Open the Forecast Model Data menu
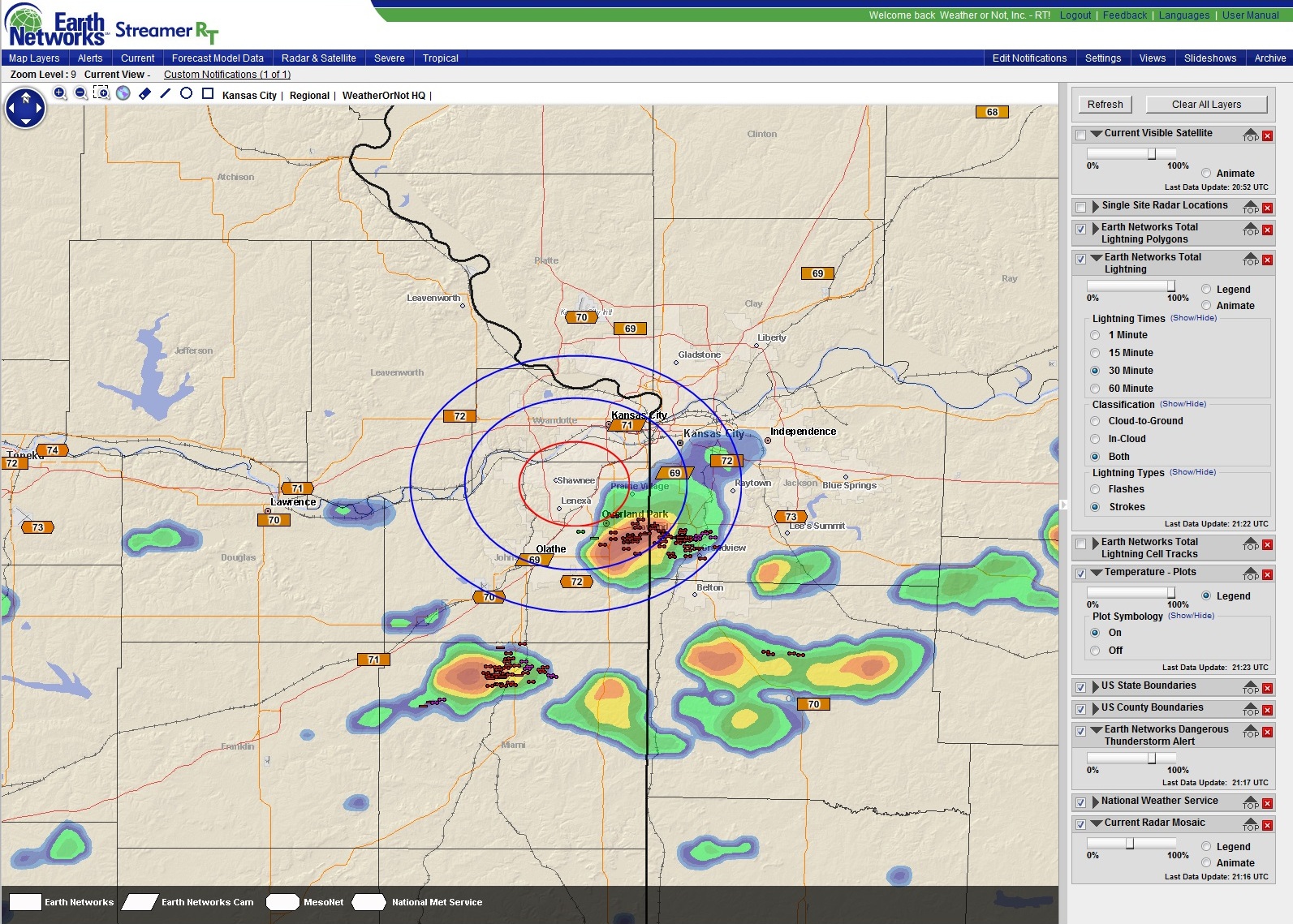The image size is (1293, 924). point(218,58)
